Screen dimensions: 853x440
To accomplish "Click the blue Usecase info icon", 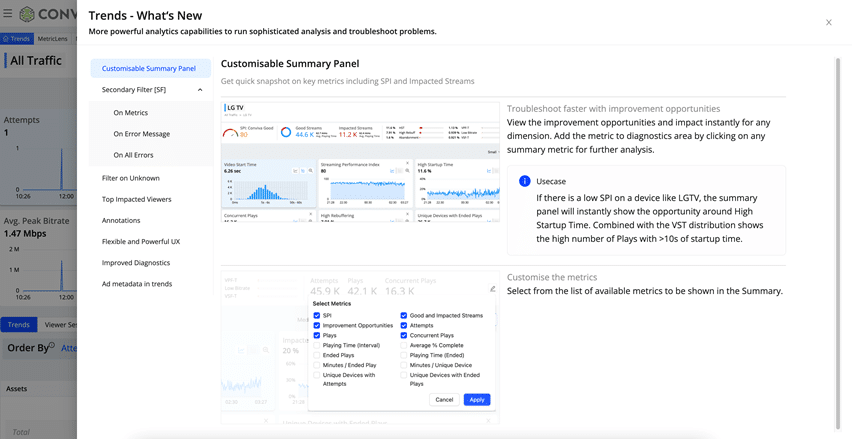I will tap(524, 181).
